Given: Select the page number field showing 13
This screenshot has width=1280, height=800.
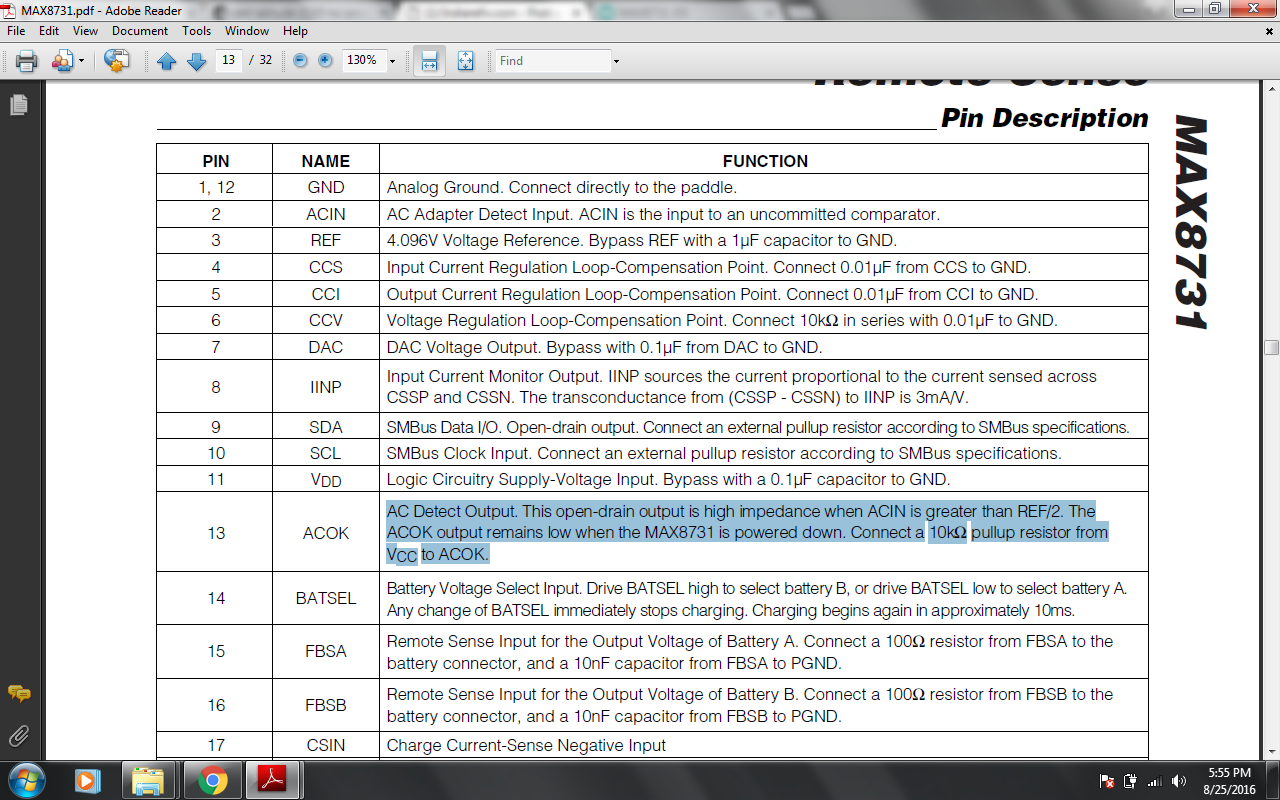Looking at the screenshot, I should [229, 60].
